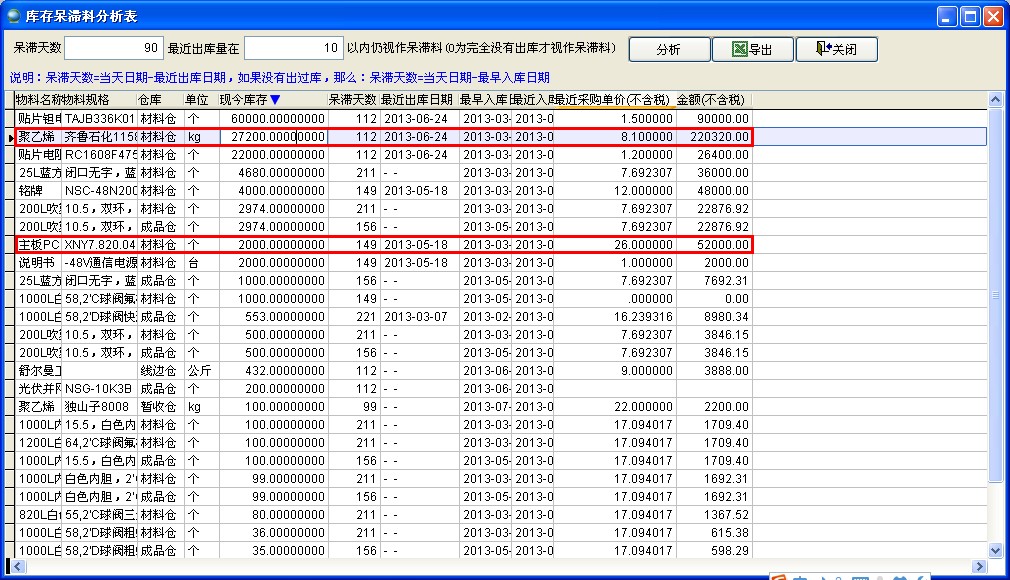Focus the 最近出库量在 field showing 10

[293, 48]
